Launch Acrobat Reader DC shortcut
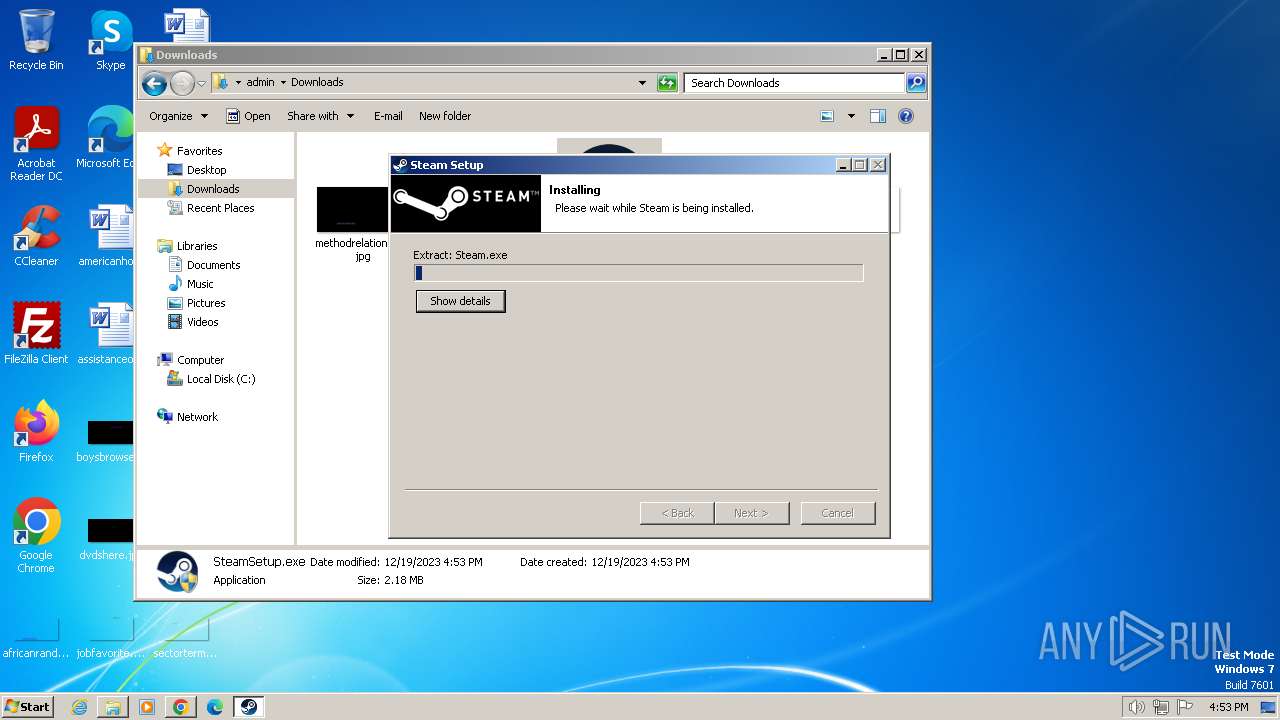The height and width of the screenshot is (720, 1280). tap(36, 144)
